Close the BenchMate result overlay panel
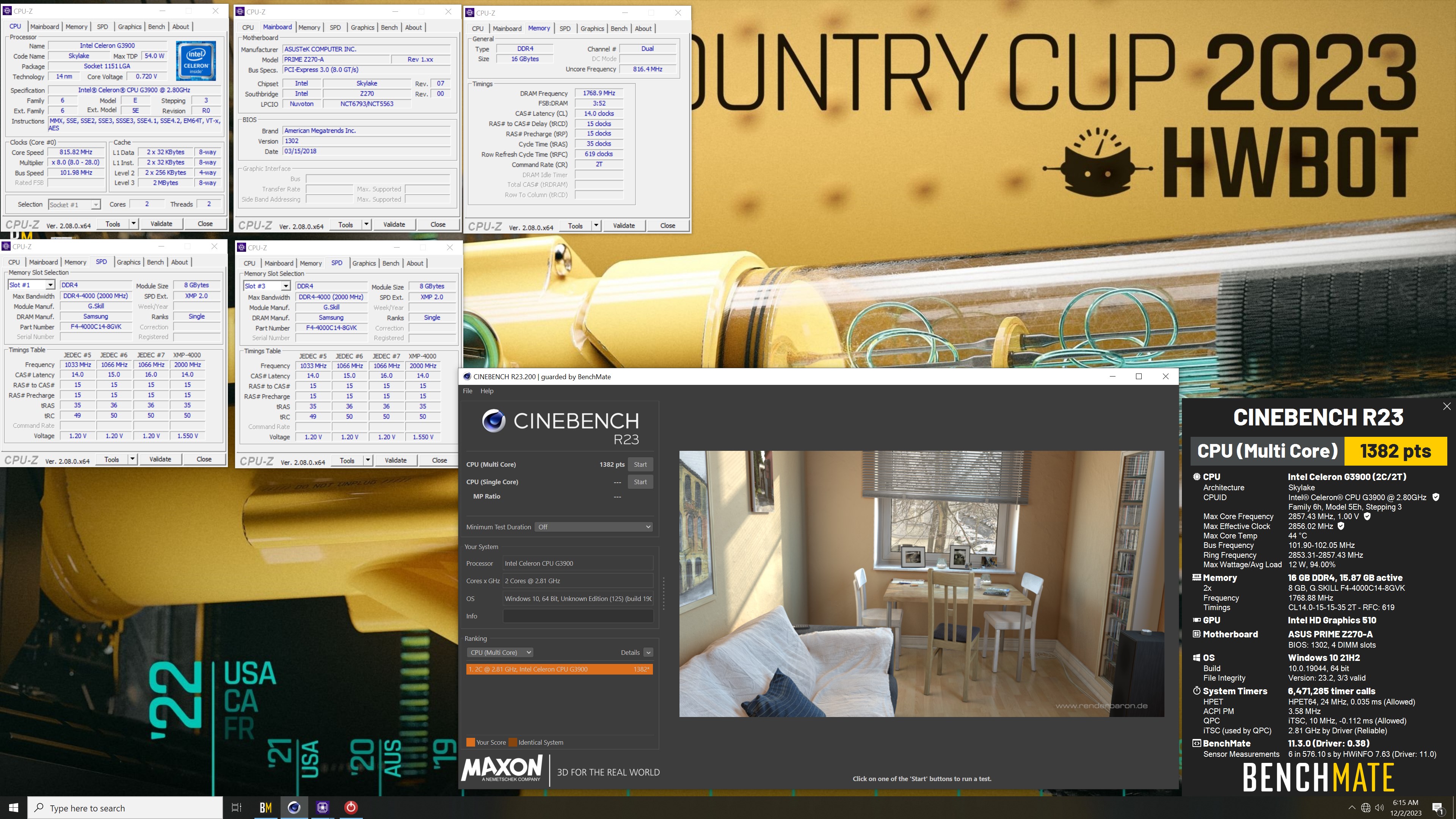Image resolution: width=1456 pixels, height=819 pixels. pyautogui.click(x=1447, y=406)
